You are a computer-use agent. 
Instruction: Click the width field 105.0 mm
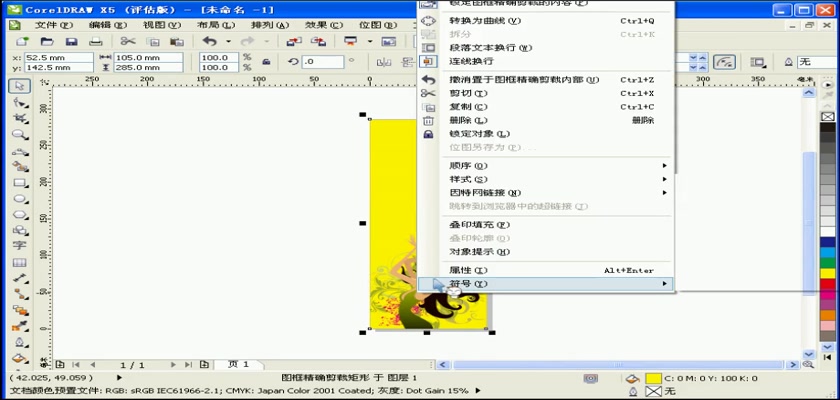point(148,57)
